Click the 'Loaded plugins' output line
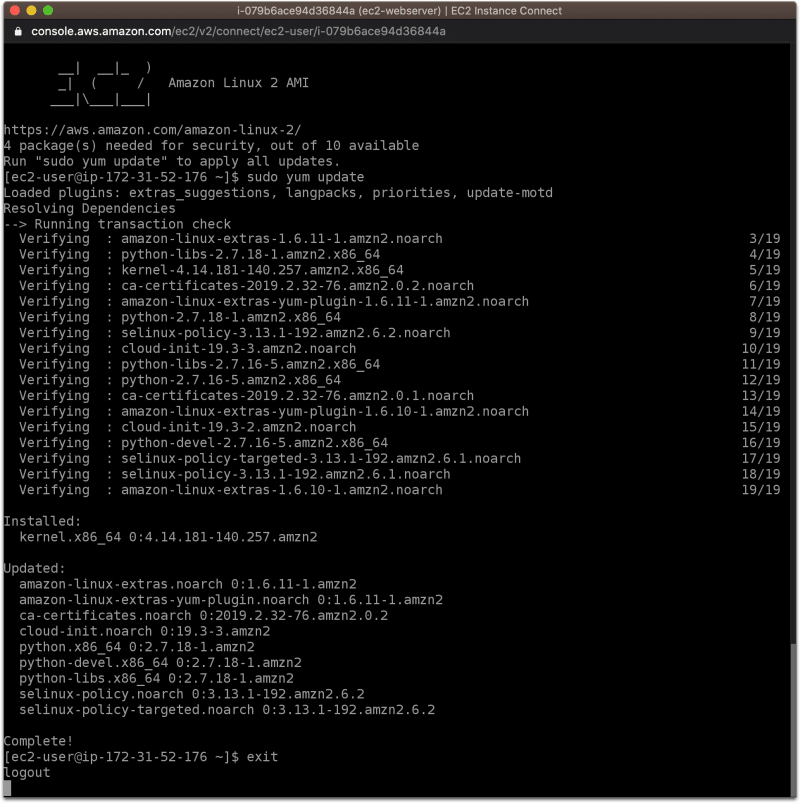The image size is (800, 803). tap(278, 193)
